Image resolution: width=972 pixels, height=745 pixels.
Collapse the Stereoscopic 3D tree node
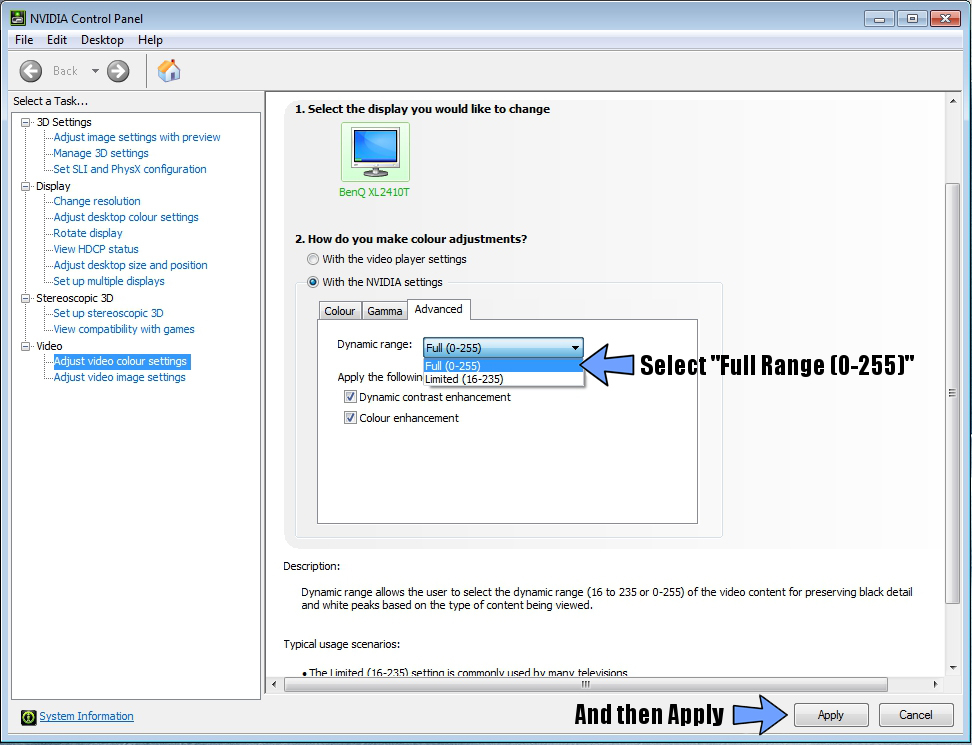point(25,298)
